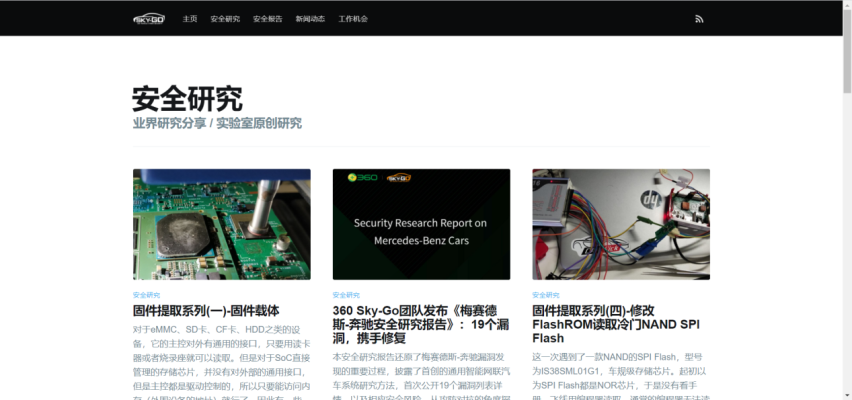Open circuit board article thumbnail
The width and height of the screenshot is (852, 400).
coord(222,224)
